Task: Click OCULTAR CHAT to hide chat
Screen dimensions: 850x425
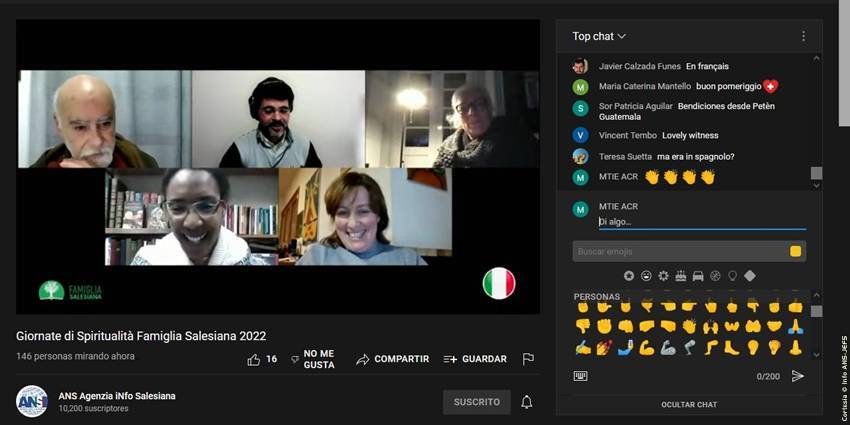Action: coord(689,404)
